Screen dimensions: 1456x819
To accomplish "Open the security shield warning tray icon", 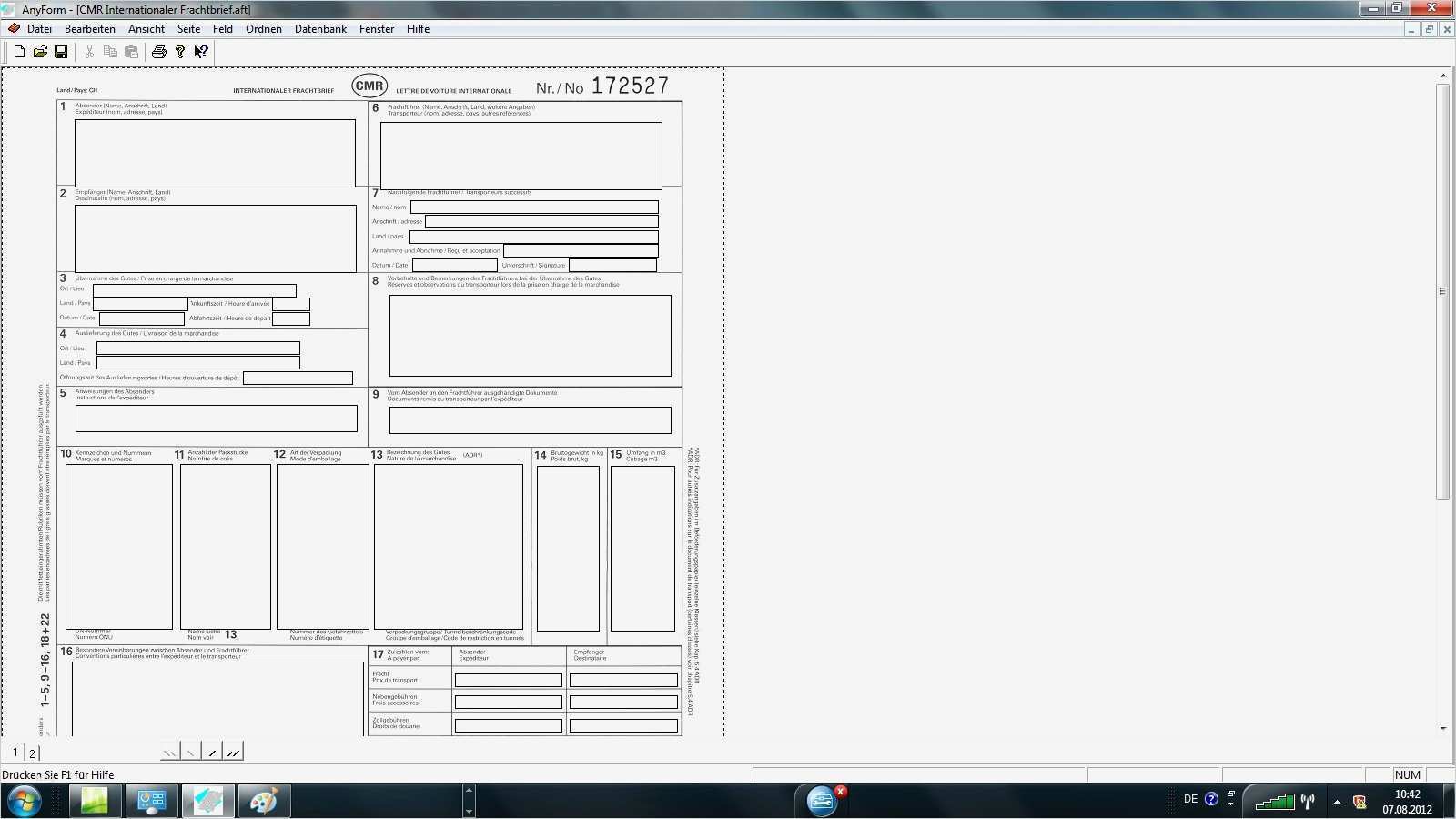I will coord(1360,802).
